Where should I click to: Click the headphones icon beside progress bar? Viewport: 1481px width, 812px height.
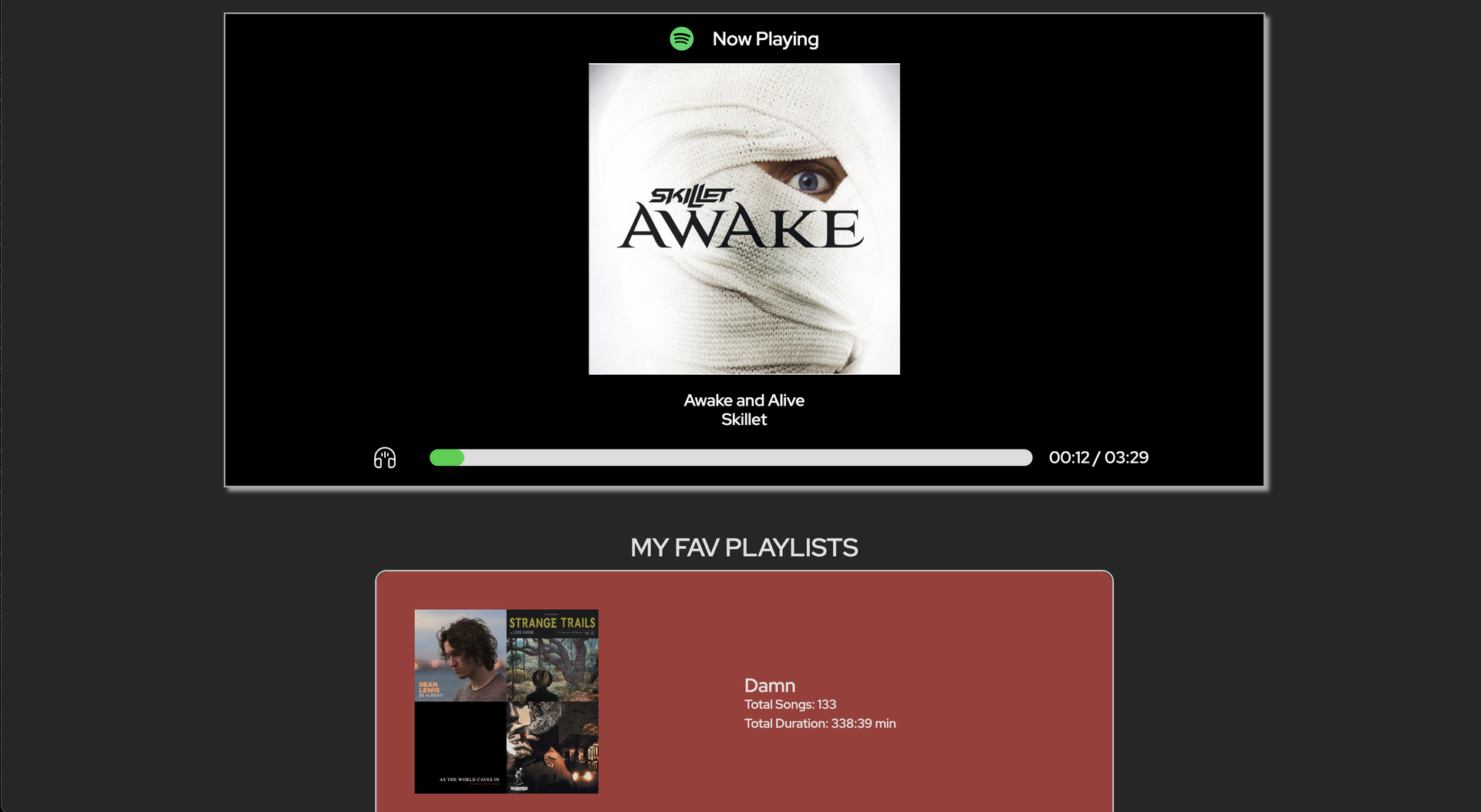[385, 458]
